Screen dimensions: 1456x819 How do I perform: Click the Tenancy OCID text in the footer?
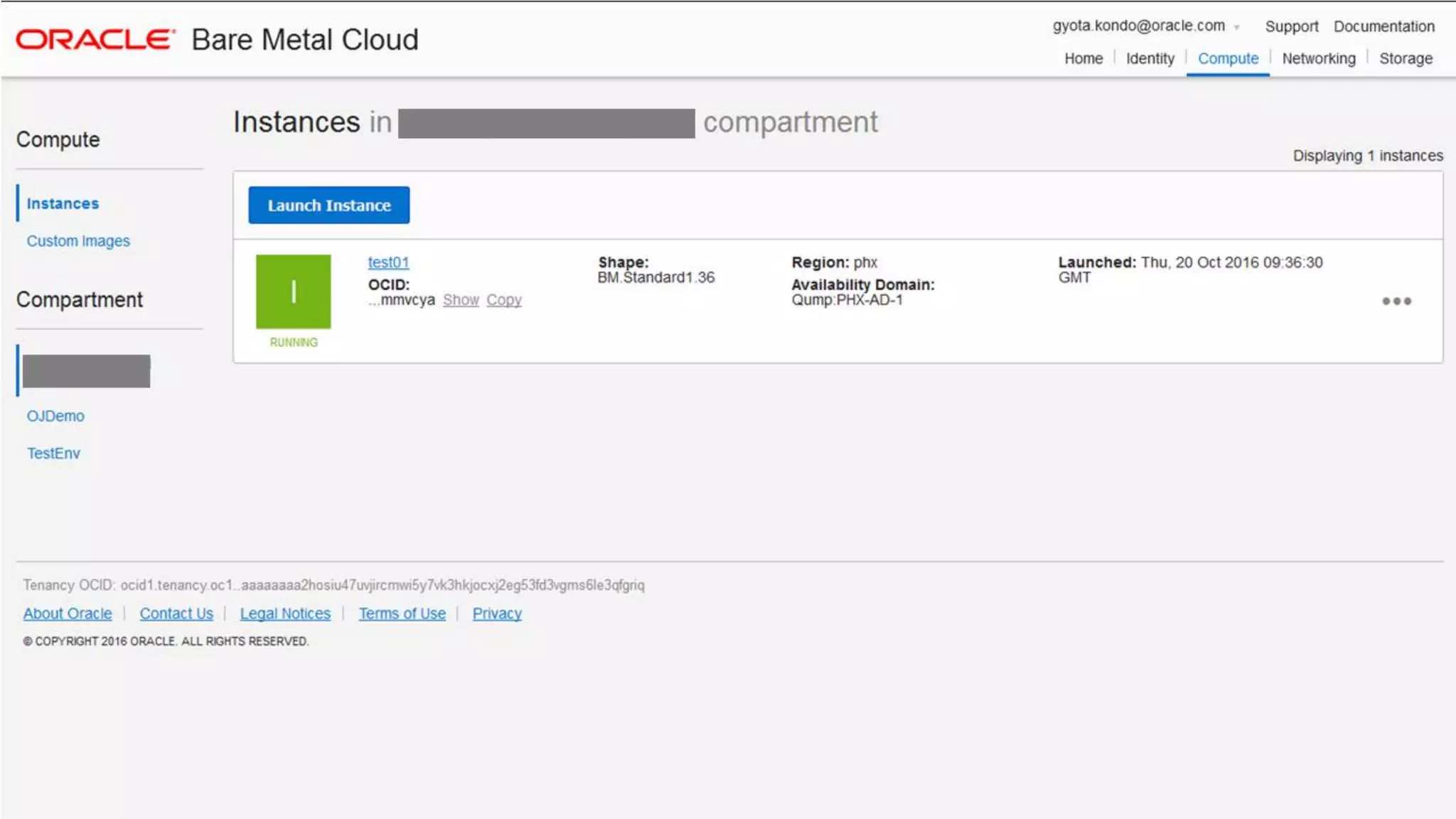pos(333,585)
